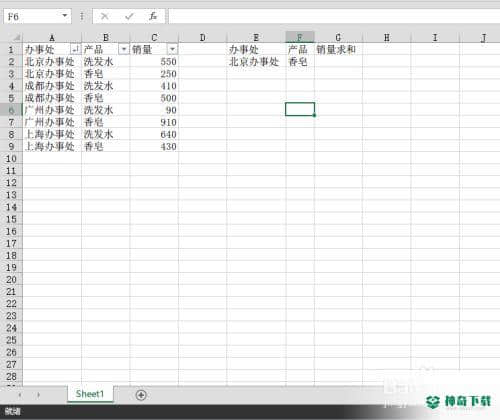Click previous sheet navigation arrow
This screenshot has width=500, height=420.
[x=20, y=395]
